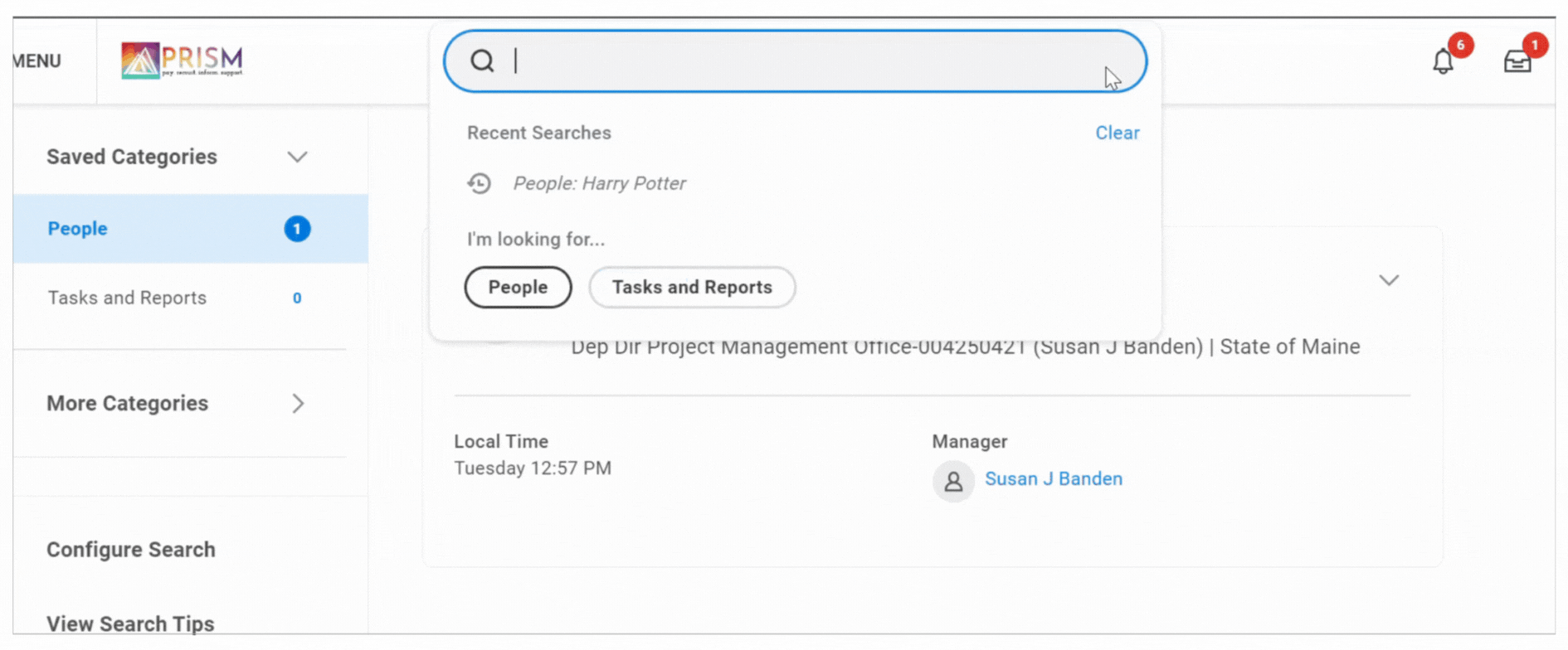1568x650 pixels.
Task: Click Susan J Banden's avatar icon
Action: tap(953, 481)
